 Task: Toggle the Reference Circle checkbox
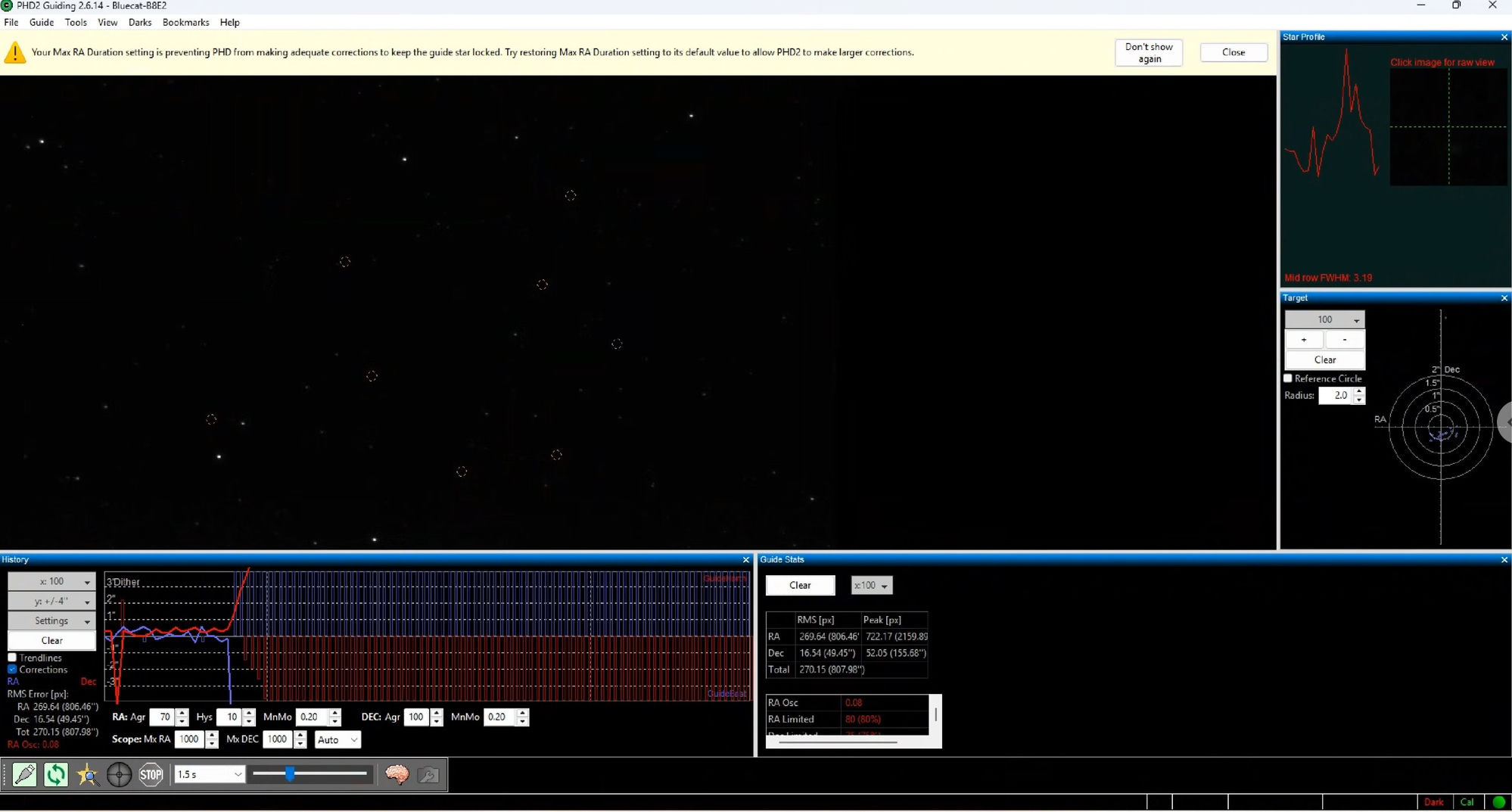(x=1288, y=378)
